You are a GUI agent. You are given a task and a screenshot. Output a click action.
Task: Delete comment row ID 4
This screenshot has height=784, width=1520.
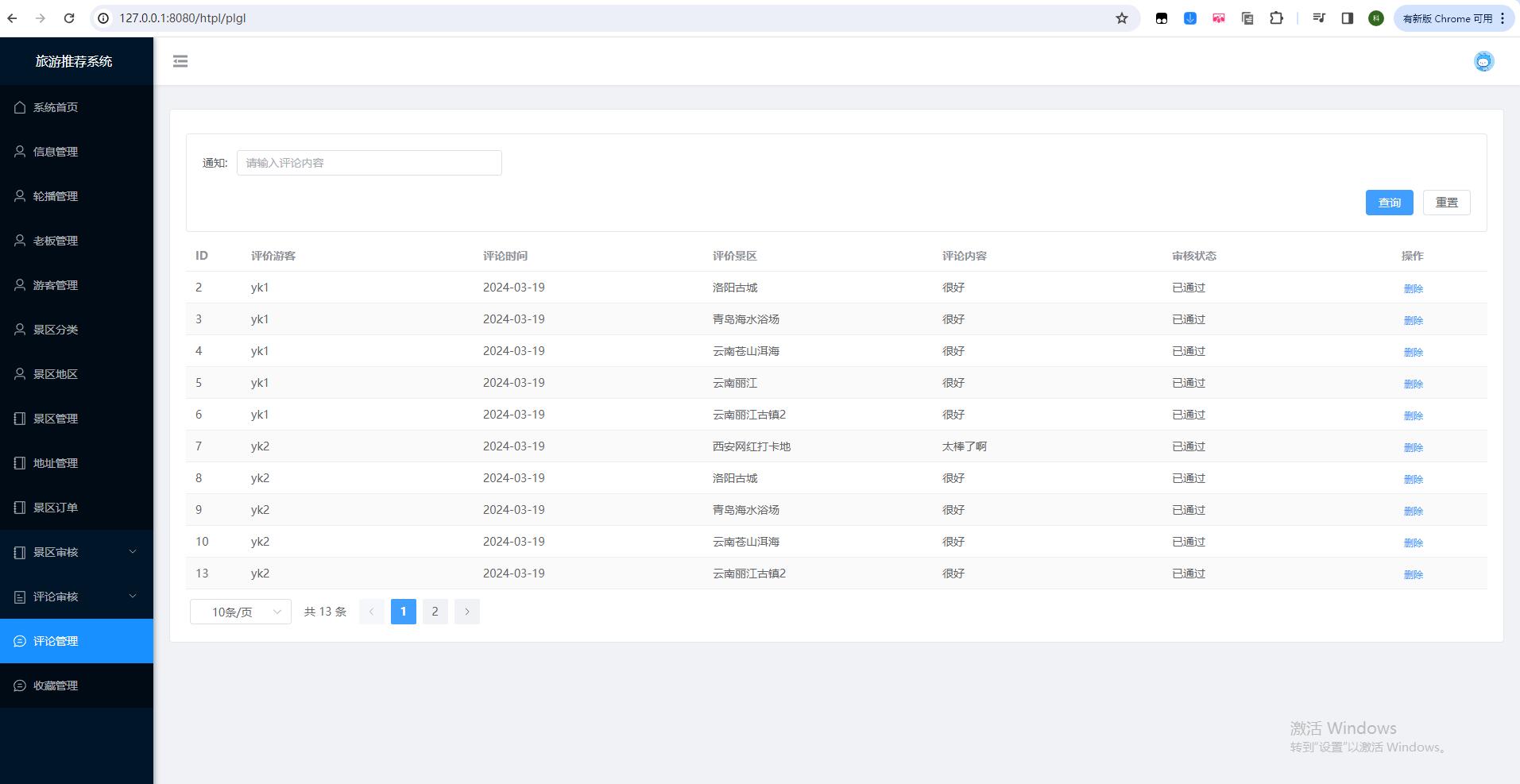[1413, 352]
